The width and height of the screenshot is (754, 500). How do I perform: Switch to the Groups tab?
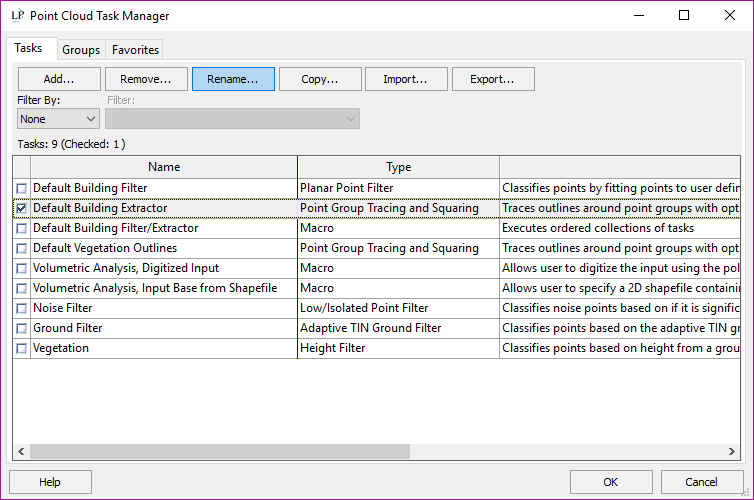point(81,50)
